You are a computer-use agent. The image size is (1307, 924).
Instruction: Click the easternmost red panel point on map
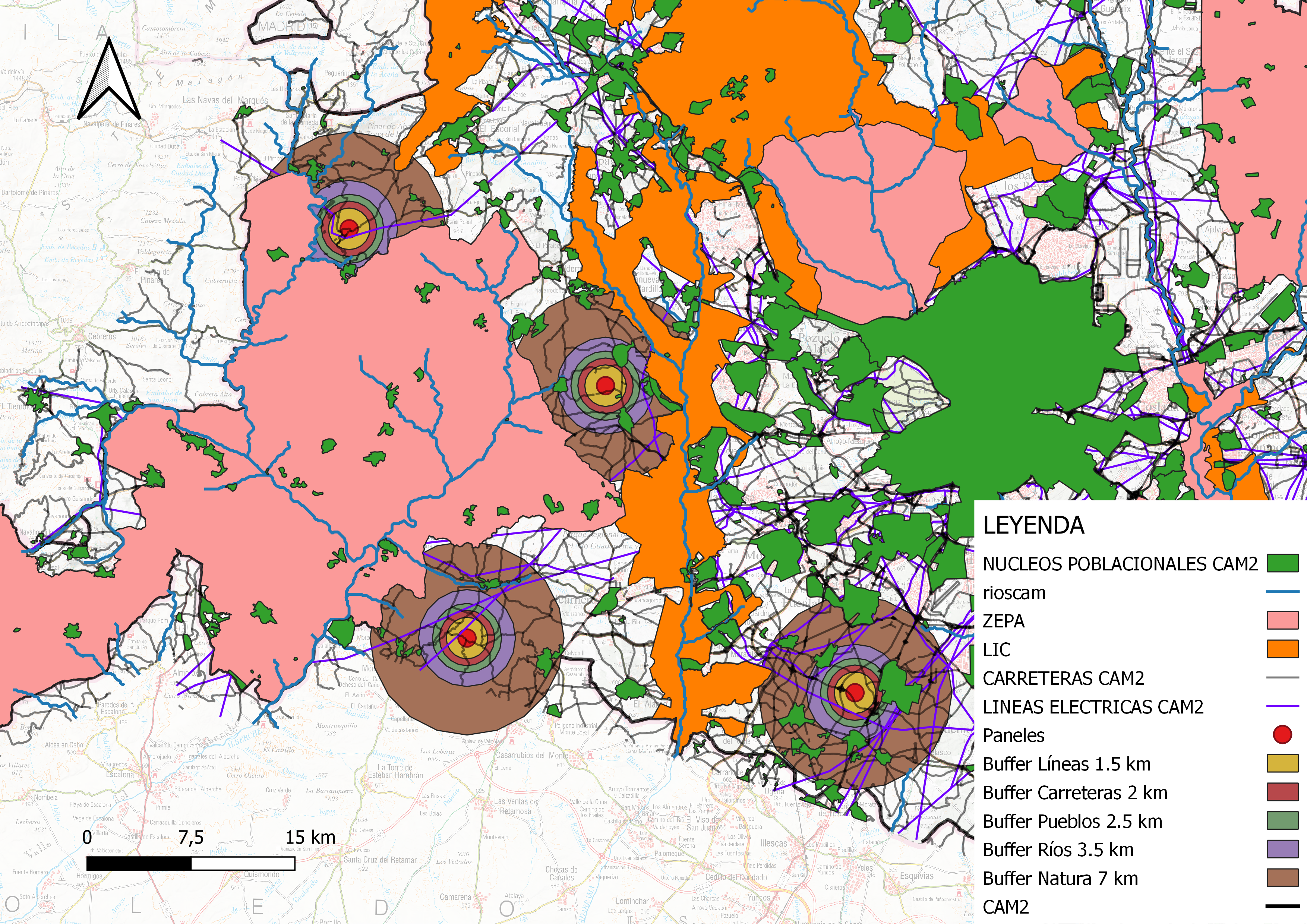(x=855, y=693)
